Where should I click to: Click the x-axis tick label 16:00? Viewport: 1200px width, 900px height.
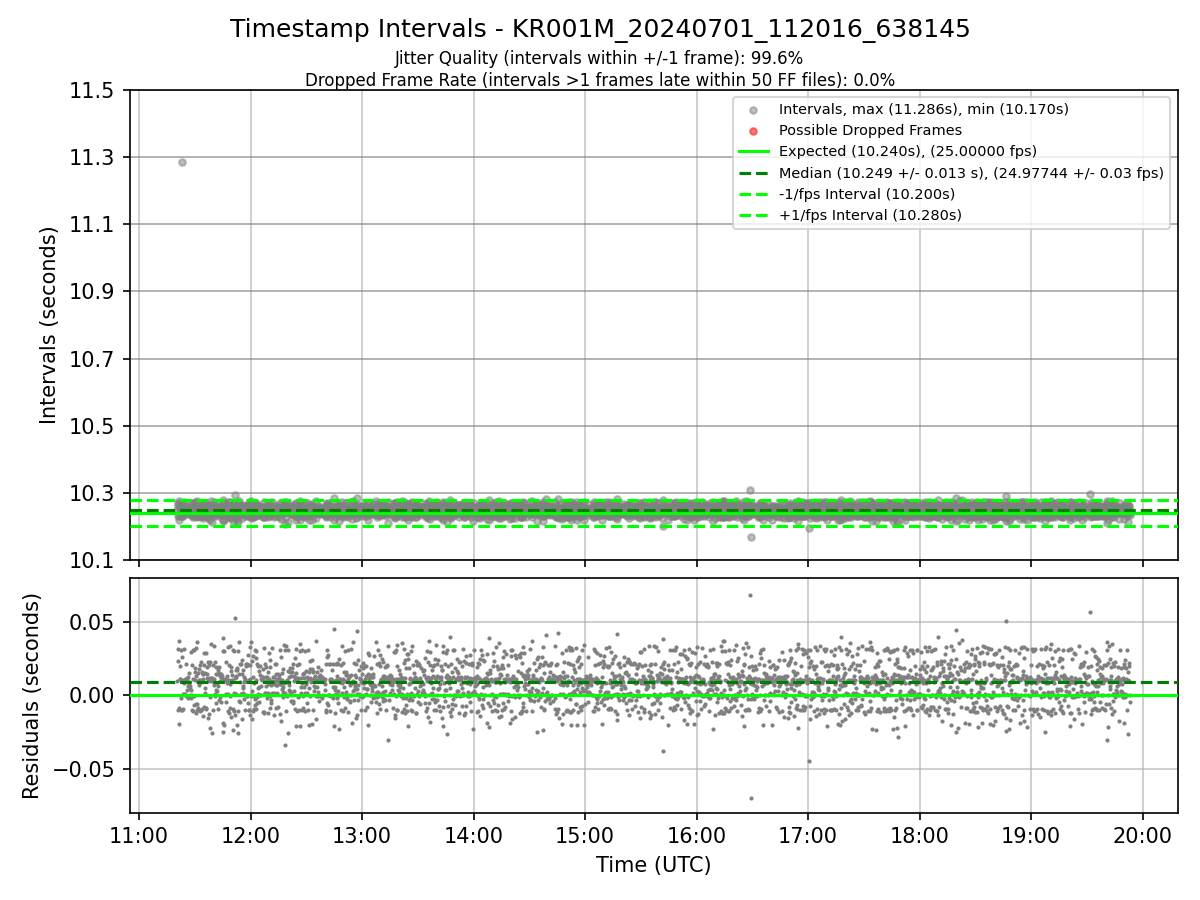click(x=696, y=835)
